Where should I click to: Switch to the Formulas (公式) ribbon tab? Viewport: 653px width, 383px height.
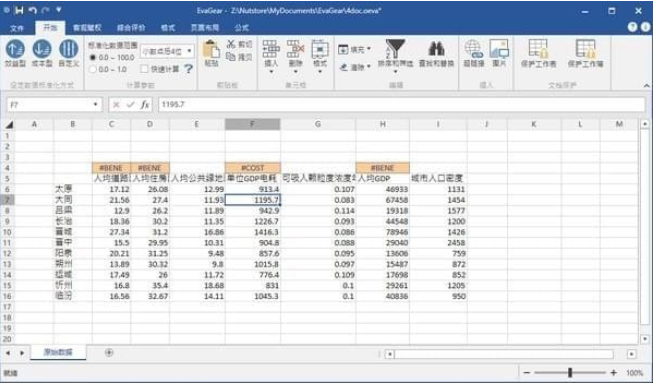point(242,28)
